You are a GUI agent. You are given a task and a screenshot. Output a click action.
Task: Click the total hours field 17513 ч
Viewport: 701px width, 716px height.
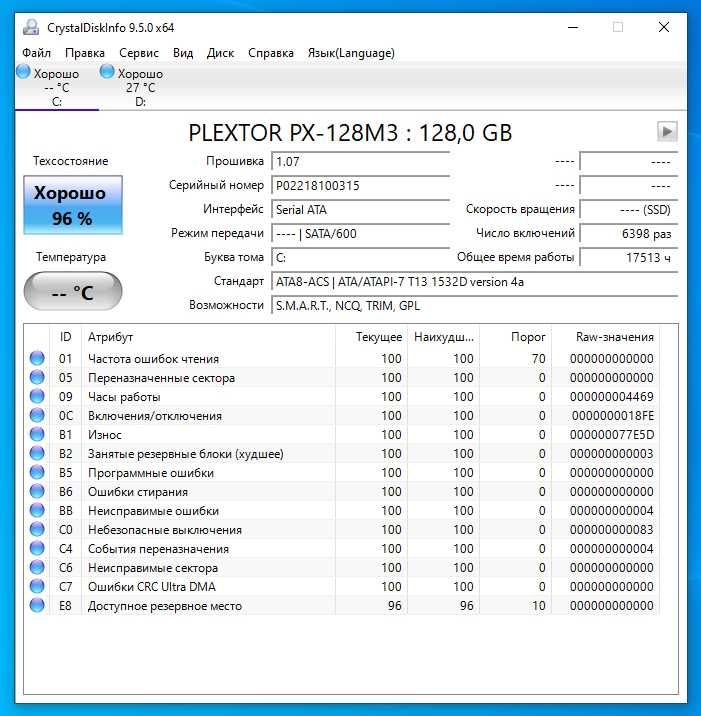coord(629,258)
